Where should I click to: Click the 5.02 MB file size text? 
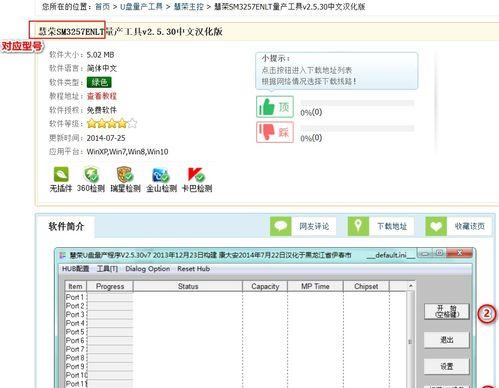100,55
